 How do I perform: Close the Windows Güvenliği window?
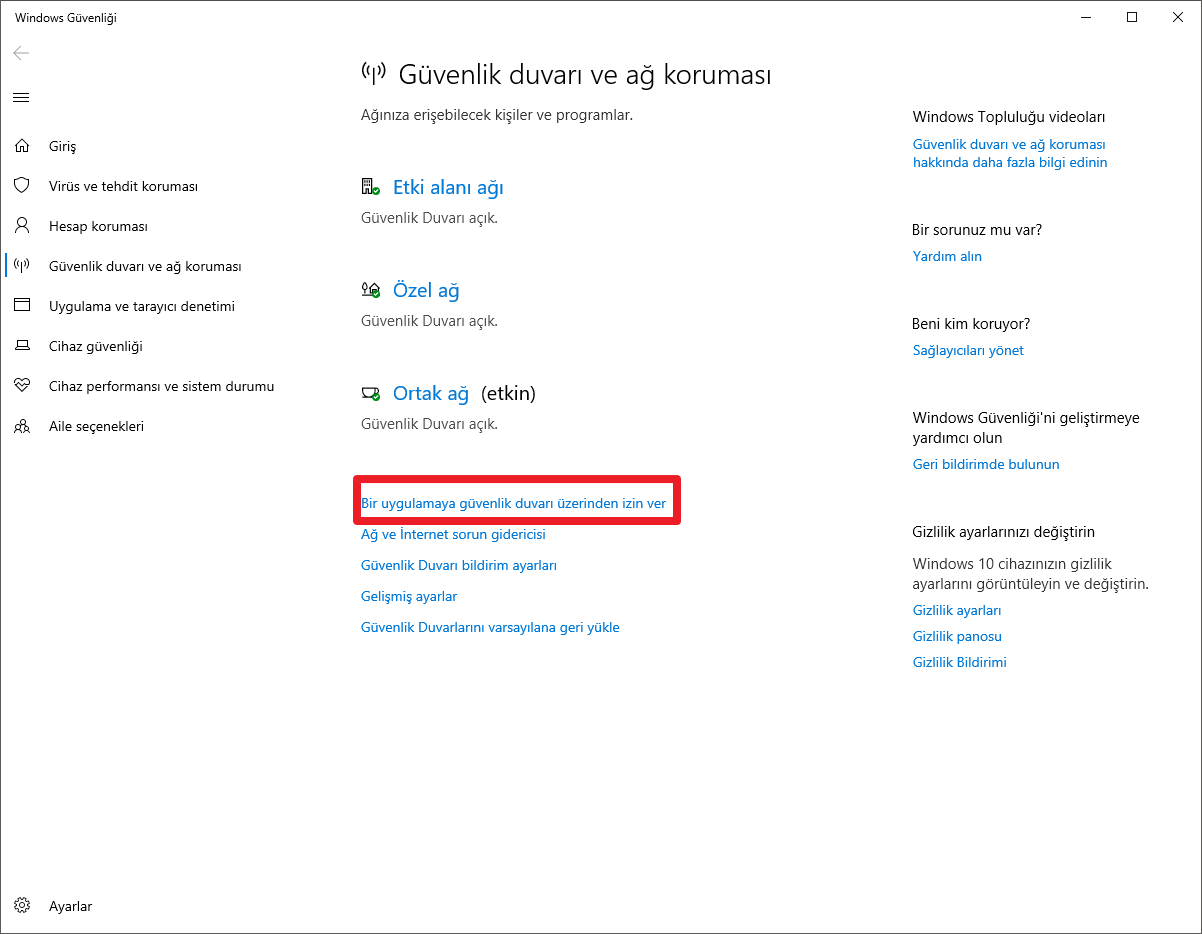(x=1178, y=17)
